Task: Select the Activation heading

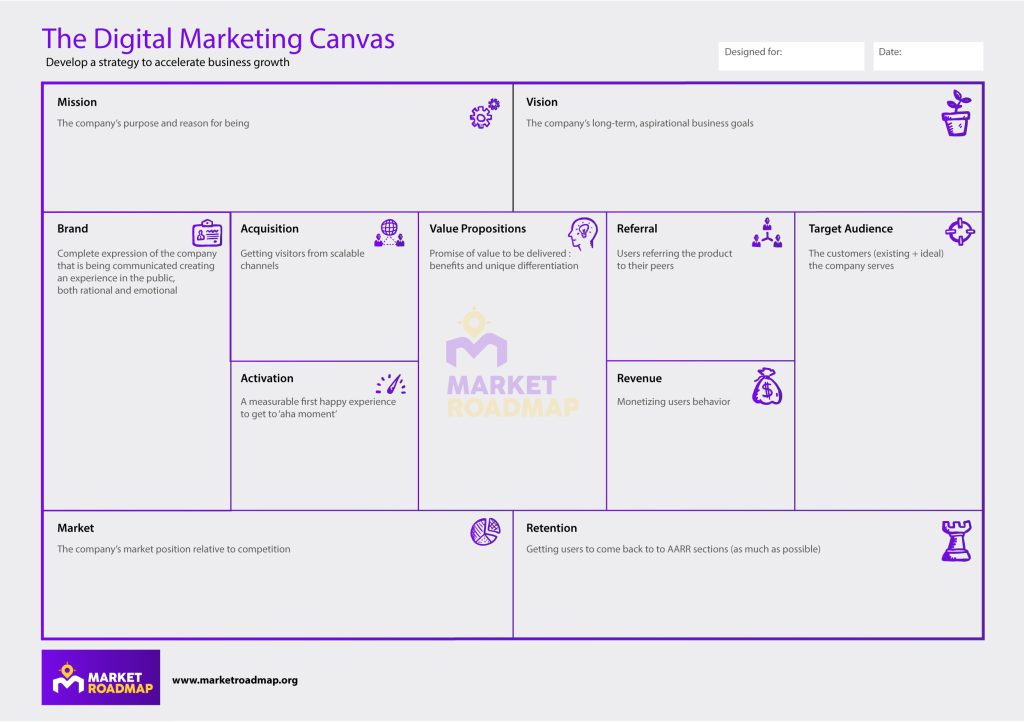Action: click(266, 378)
